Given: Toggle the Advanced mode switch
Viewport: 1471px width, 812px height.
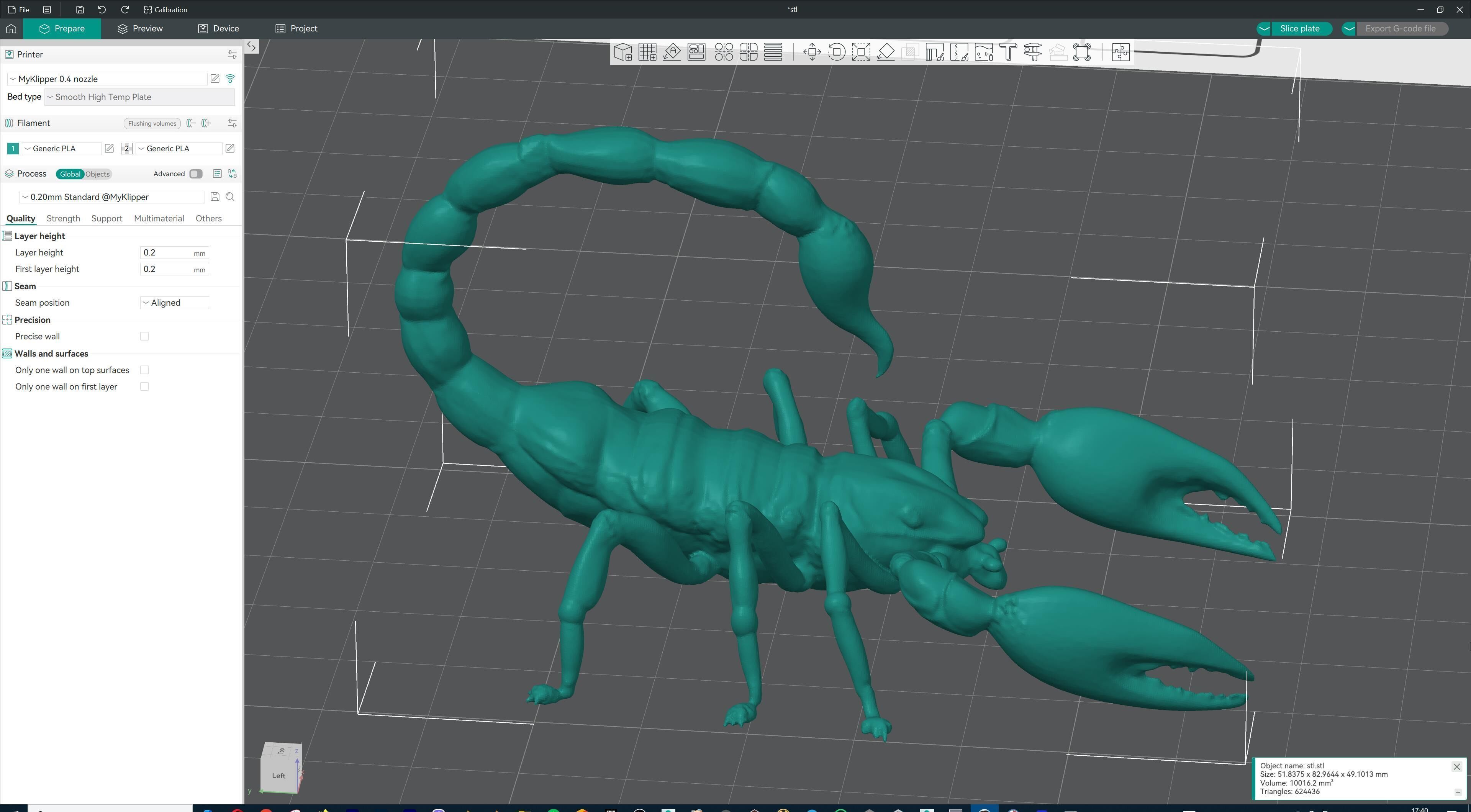Looking at the screenshot, I should pyautogui.click(x=196, y=174).
